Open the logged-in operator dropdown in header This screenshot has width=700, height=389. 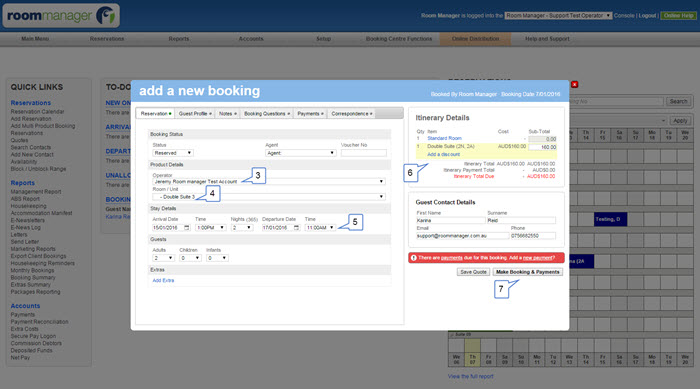tap(558, 16)
